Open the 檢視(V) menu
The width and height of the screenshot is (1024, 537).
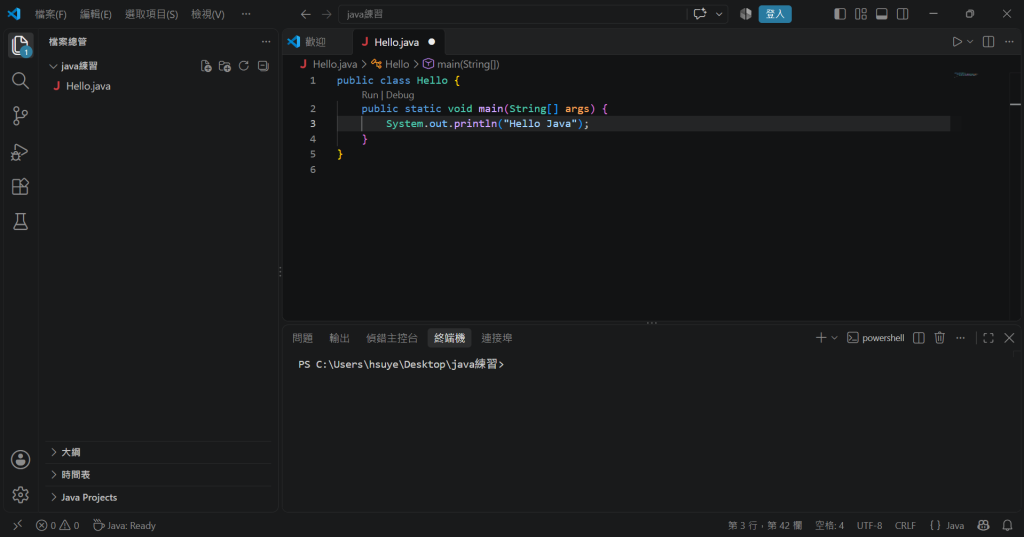click(x=208, y=14)
